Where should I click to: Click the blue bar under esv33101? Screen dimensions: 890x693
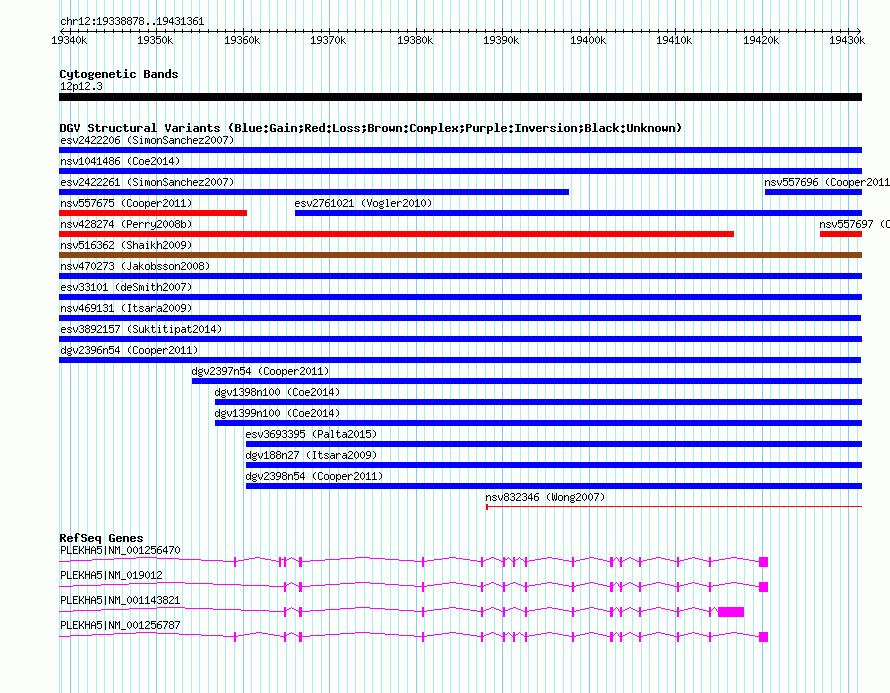click(x=460, y=297)
